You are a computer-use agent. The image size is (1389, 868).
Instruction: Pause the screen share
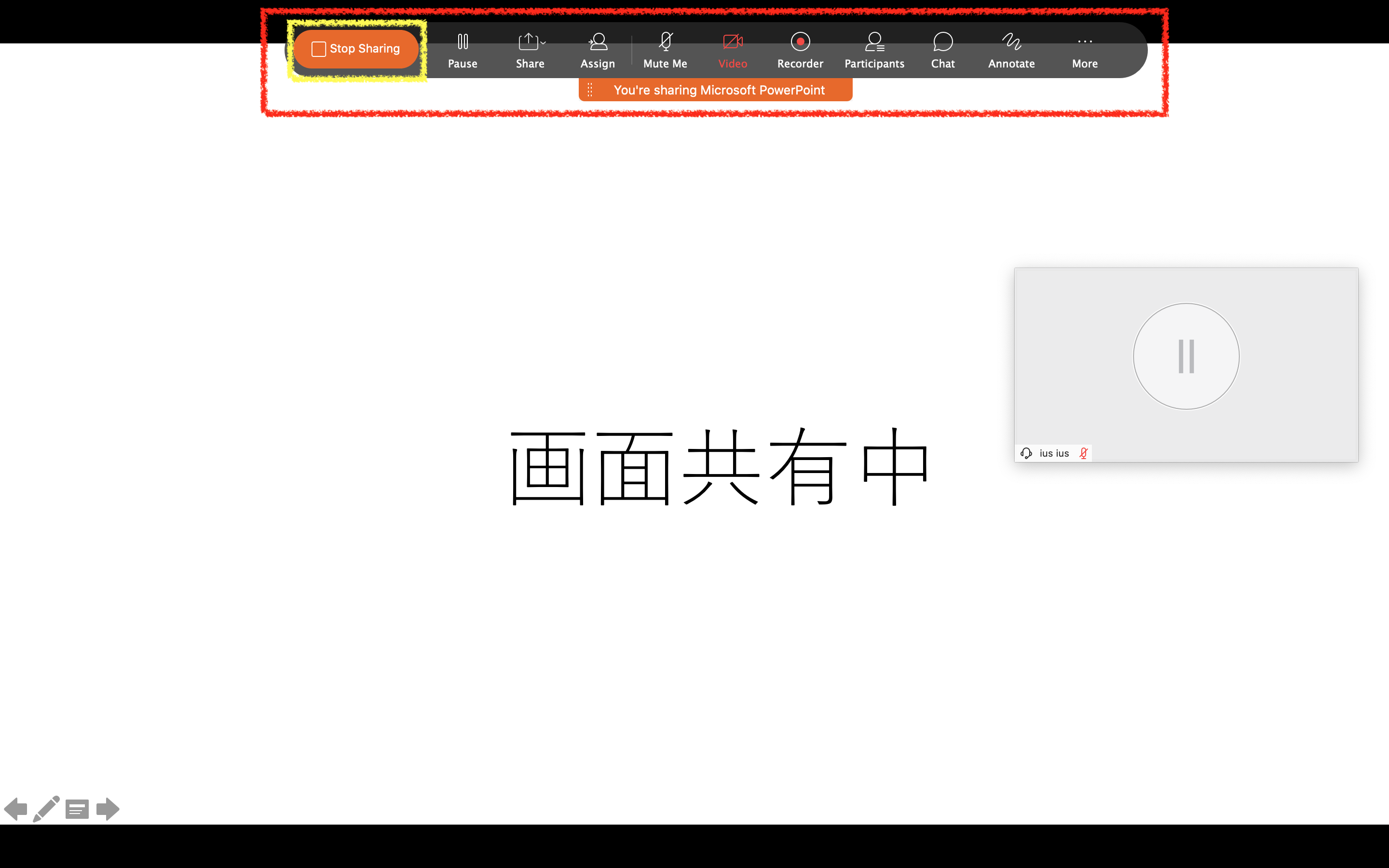click(463, 51)
